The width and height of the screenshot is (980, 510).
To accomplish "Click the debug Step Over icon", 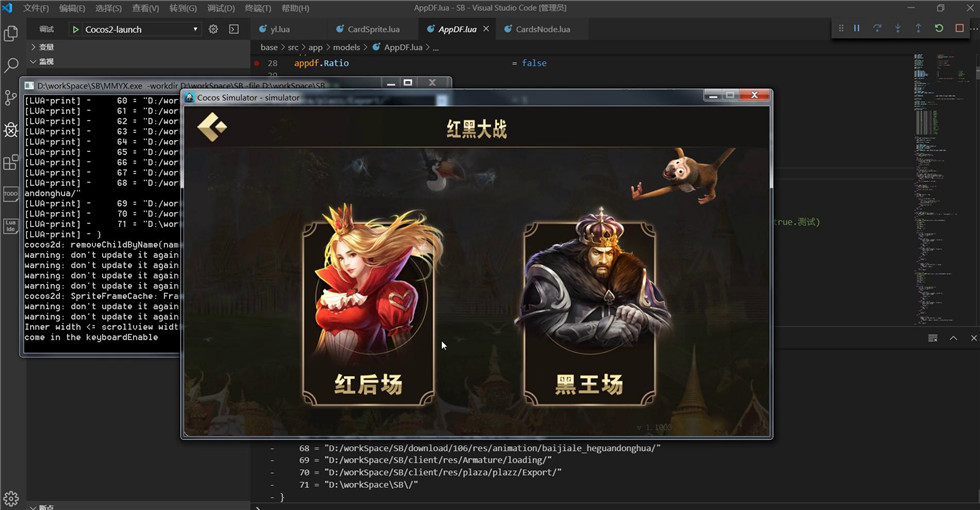I will [877, 28].
